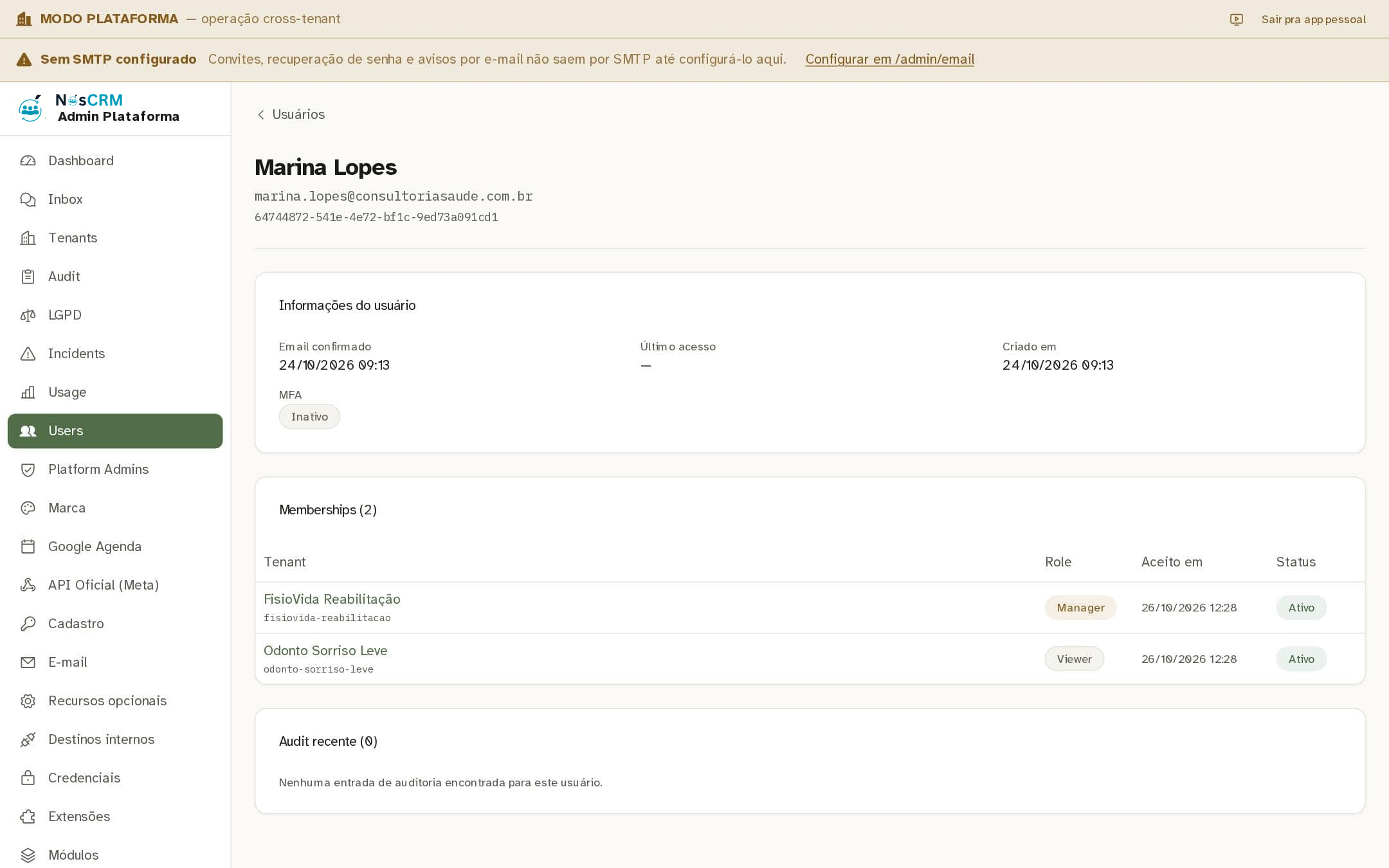The height and width of the screenshot is (868, 1389).
Task: Click the Google Agenda calendar icon
Action: pyautogui.click(x=28, y=547)
